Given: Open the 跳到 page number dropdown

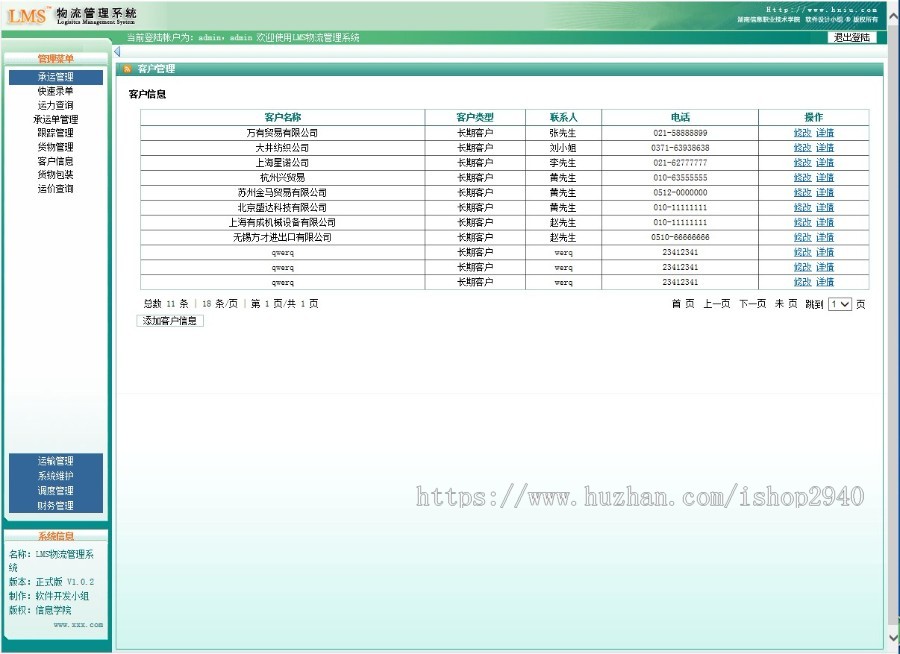Looking at the screenshot, I should point(840,304).
